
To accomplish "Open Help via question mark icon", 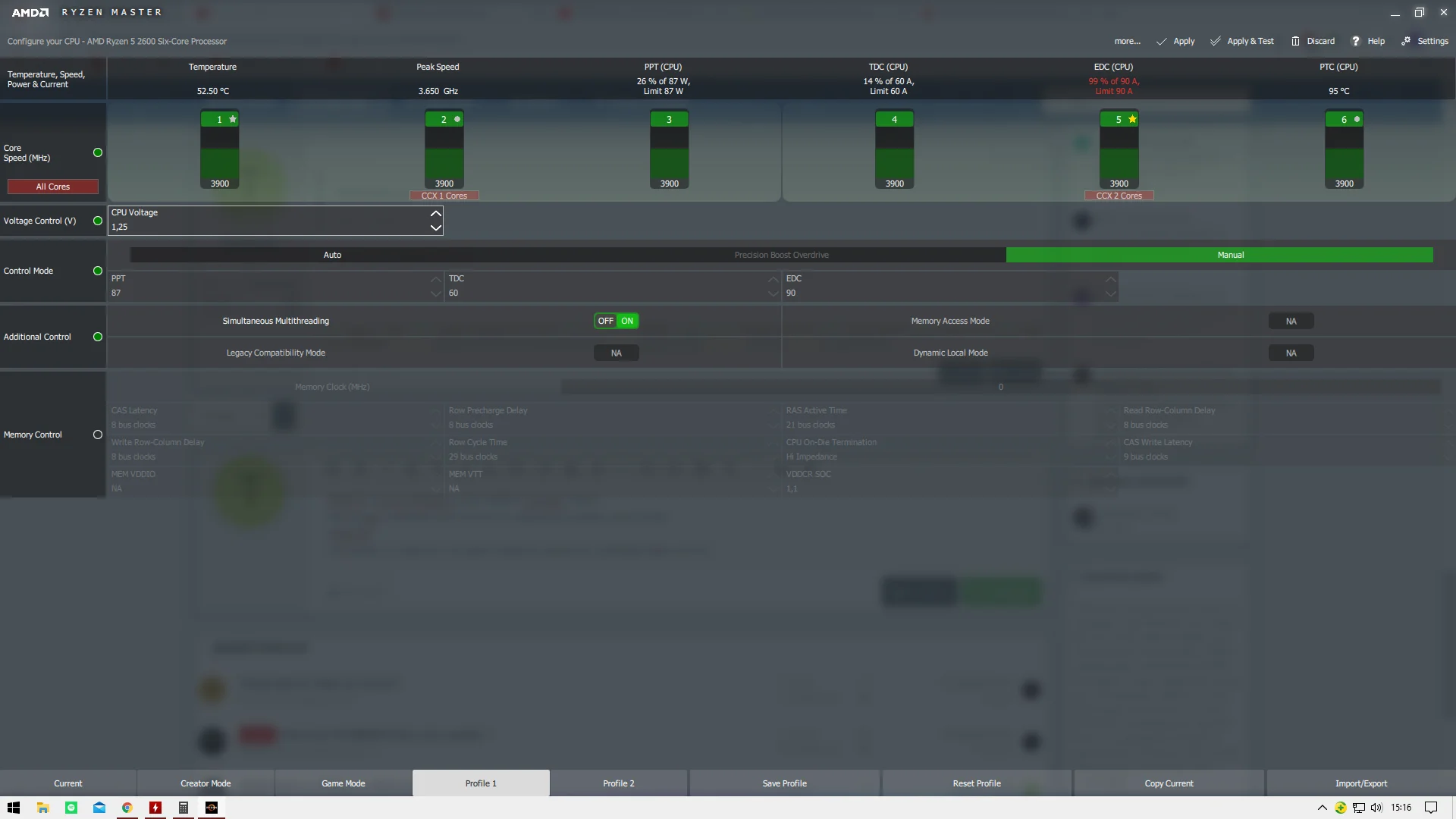I will click(1356, 42).
